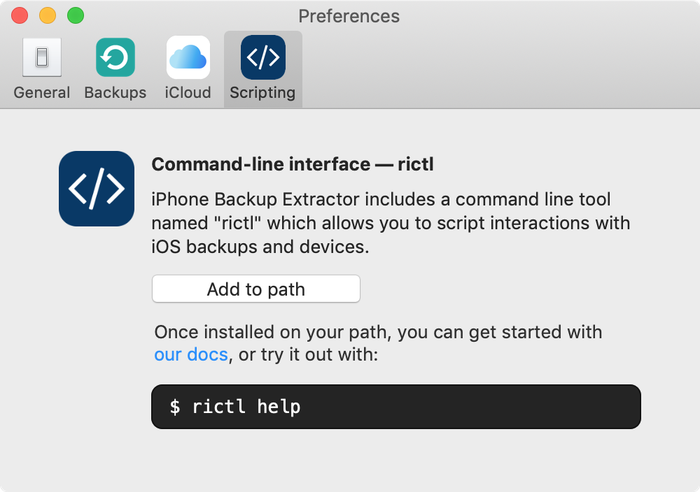Click the 'Command-line interface — rictl' heading
Viewport: 700px width, 492px height.
tap(292, 164)
